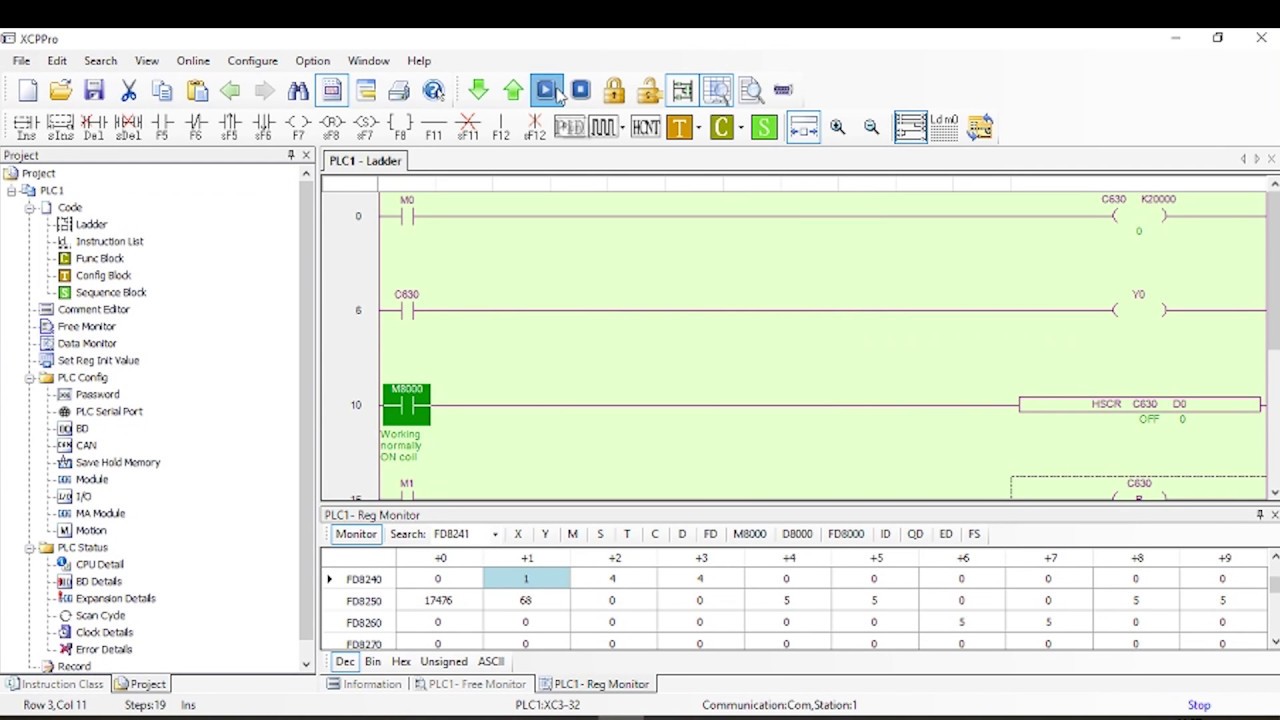1280x720 pixels.
Task: Select Dec display format
Action: (x=345, y=661)
